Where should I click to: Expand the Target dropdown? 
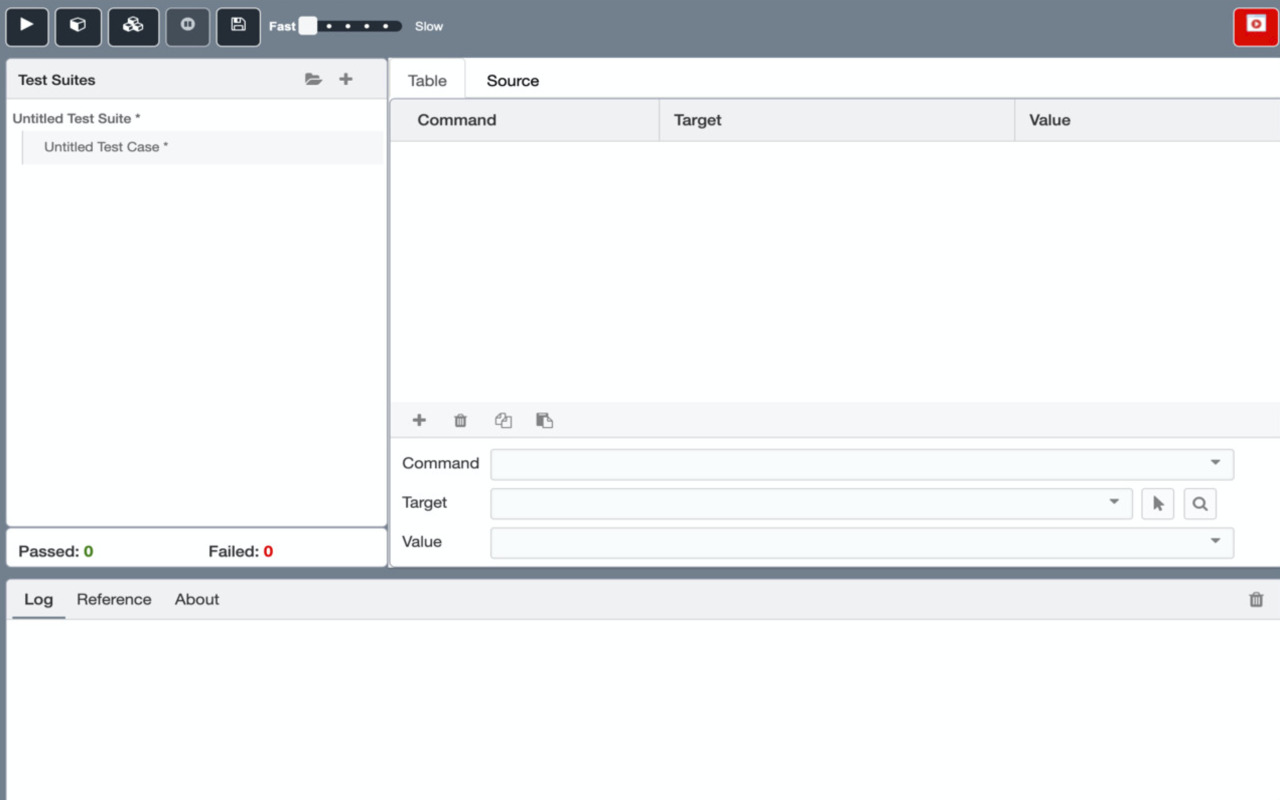coord(1114,503)
